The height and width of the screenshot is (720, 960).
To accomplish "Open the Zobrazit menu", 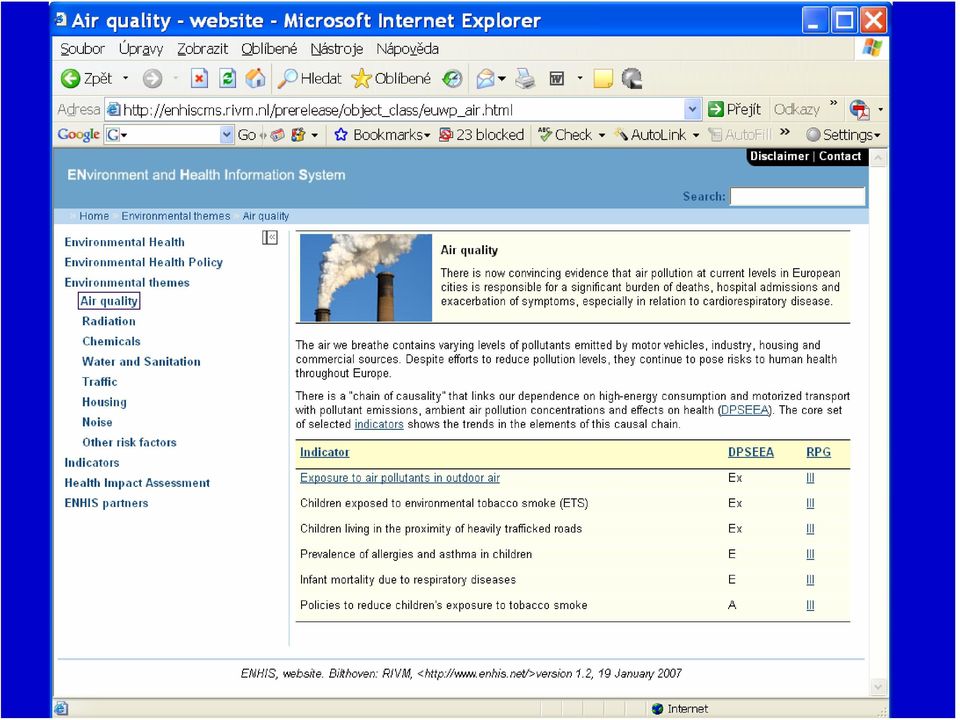I will (x=202, y=49).
